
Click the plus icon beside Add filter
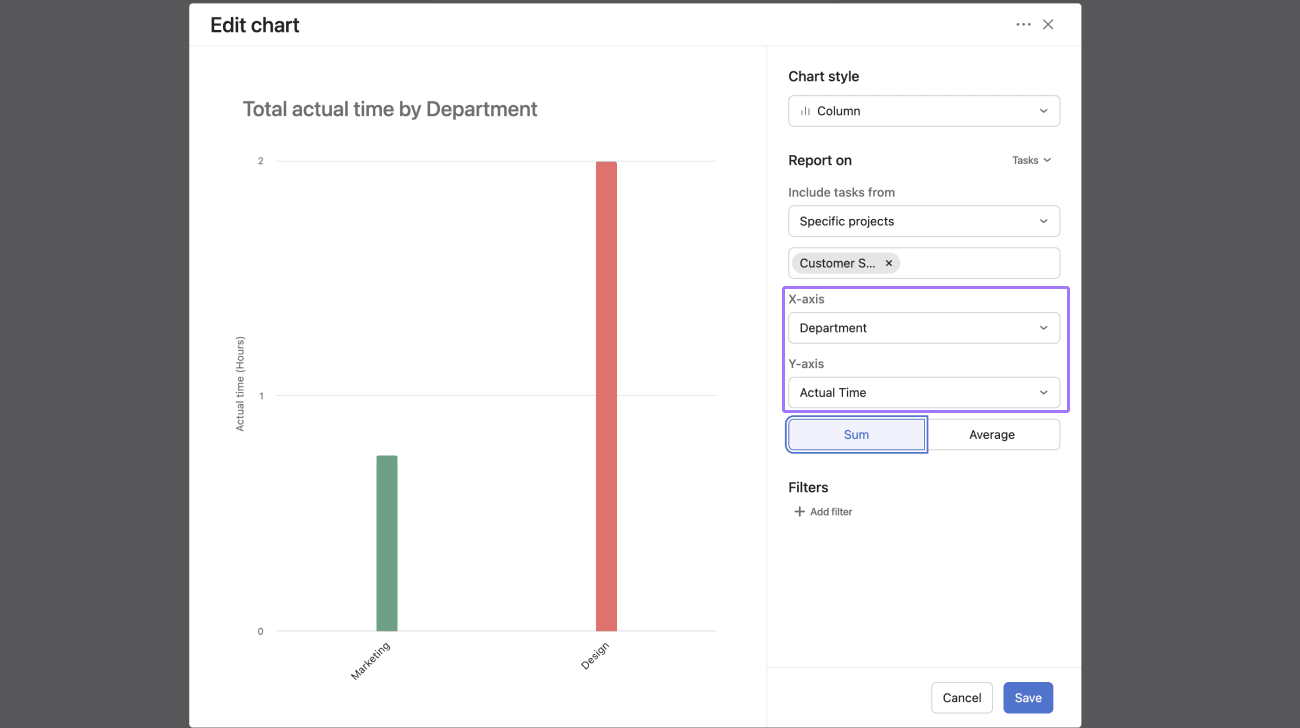[x=799, y=512]
